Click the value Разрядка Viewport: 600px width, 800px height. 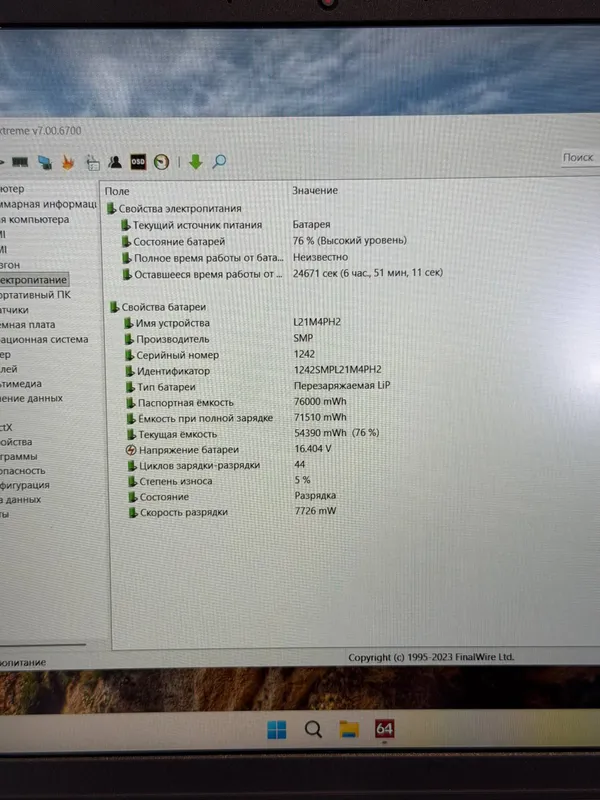315,495
